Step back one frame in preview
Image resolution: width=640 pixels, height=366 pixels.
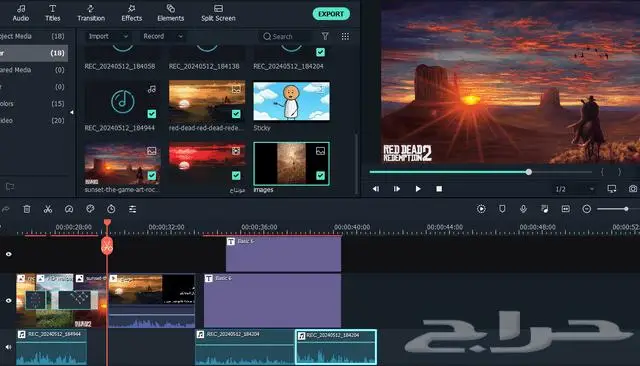[x=376, y=189]
